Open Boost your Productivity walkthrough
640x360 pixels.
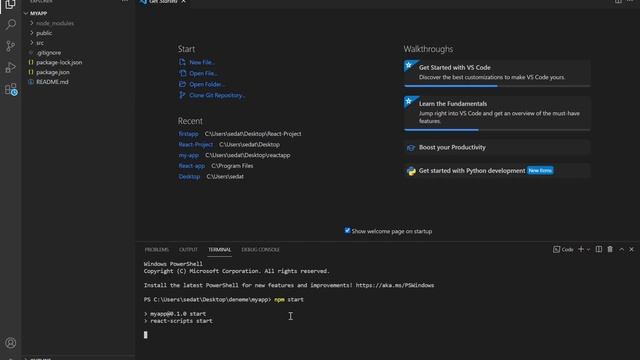tap(497, 147)
